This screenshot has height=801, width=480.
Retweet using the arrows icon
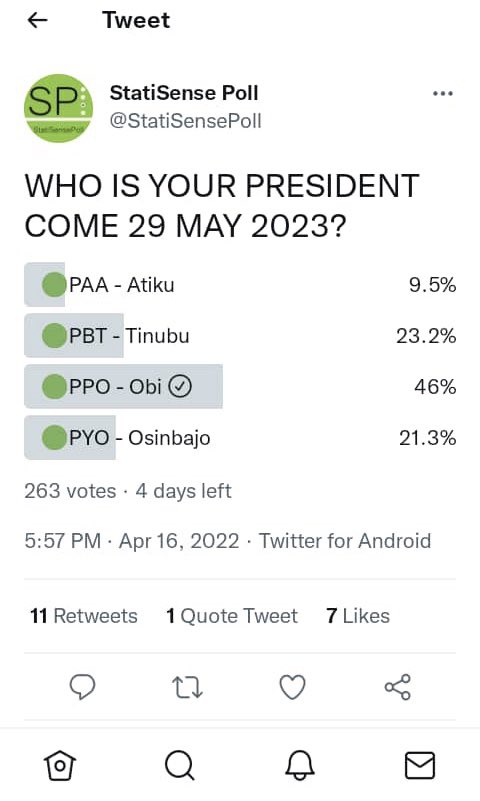pyautogui.click(x=187, y=687)
